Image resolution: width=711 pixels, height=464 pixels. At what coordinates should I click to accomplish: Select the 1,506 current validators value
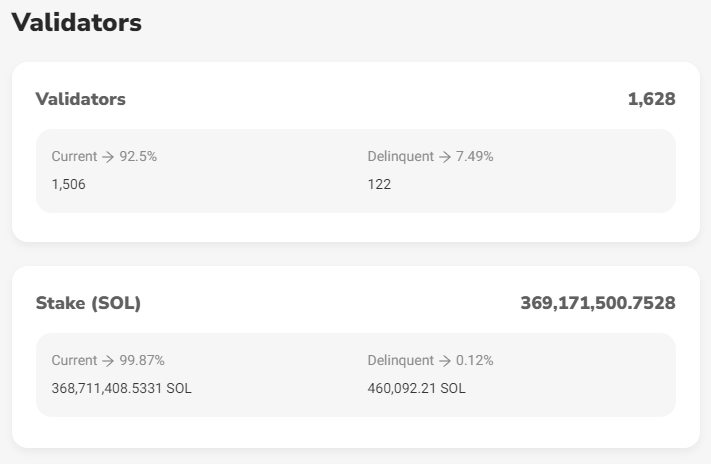(x=68, y=184)
